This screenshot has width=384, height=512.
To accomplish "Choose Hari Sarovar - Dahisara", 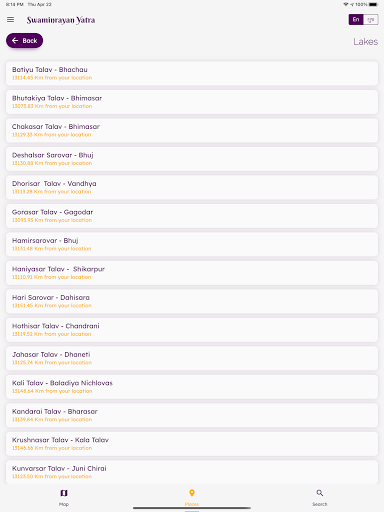I will (x=192, y=301).
